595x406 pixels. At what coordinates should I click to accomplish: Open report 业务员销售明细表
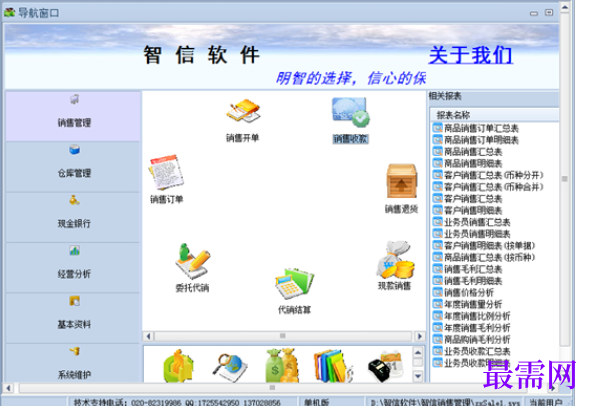click(477, 234)
